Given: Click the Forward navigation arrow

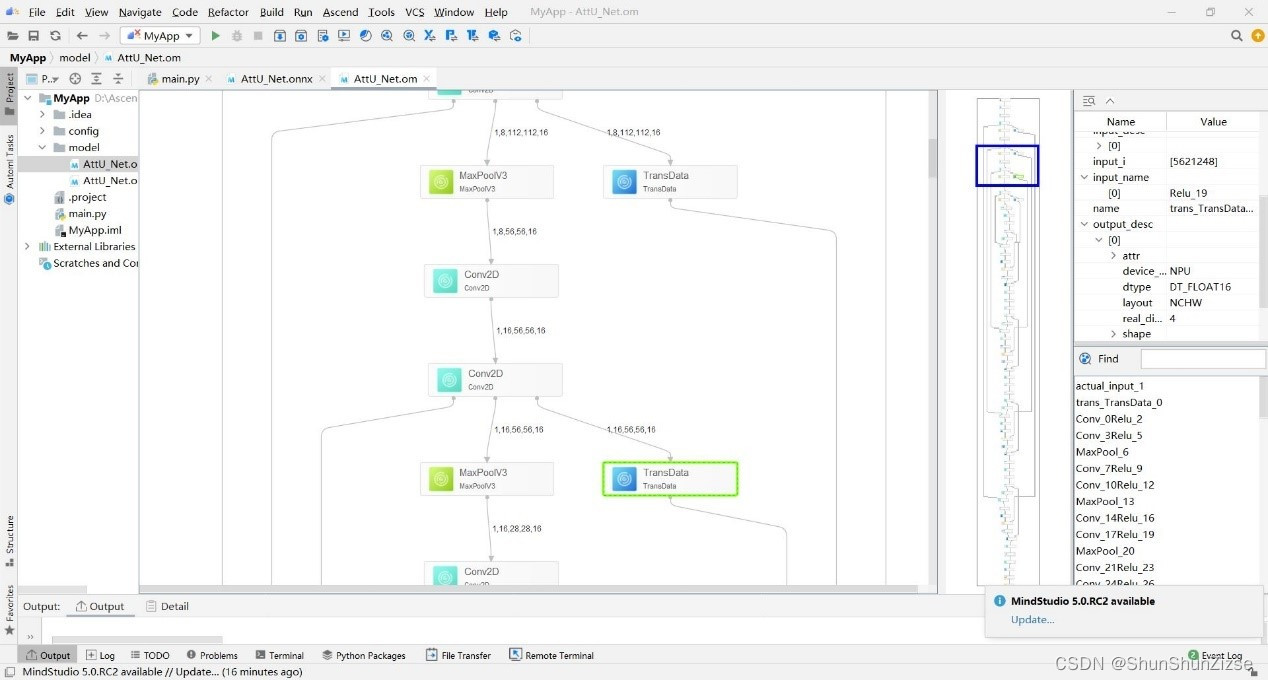Looking at the screenshot, I should [103, 35].
